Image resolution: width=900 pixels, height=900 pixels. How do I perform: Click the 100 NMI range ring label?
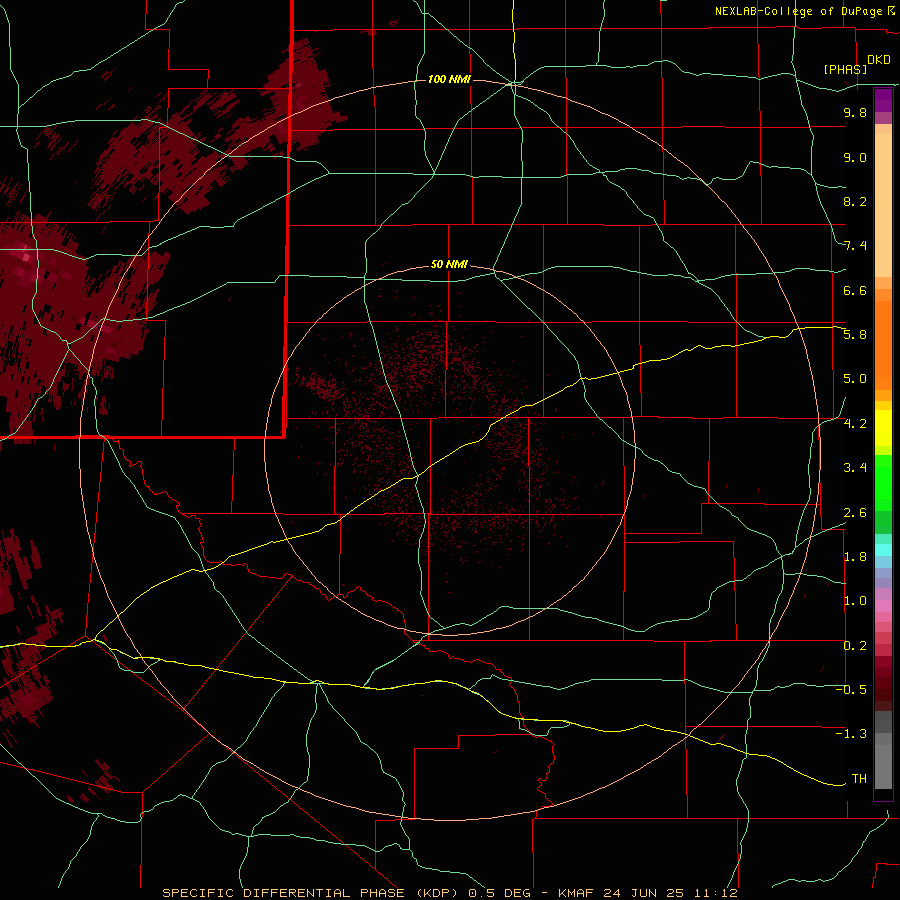[x=449, y=79]
